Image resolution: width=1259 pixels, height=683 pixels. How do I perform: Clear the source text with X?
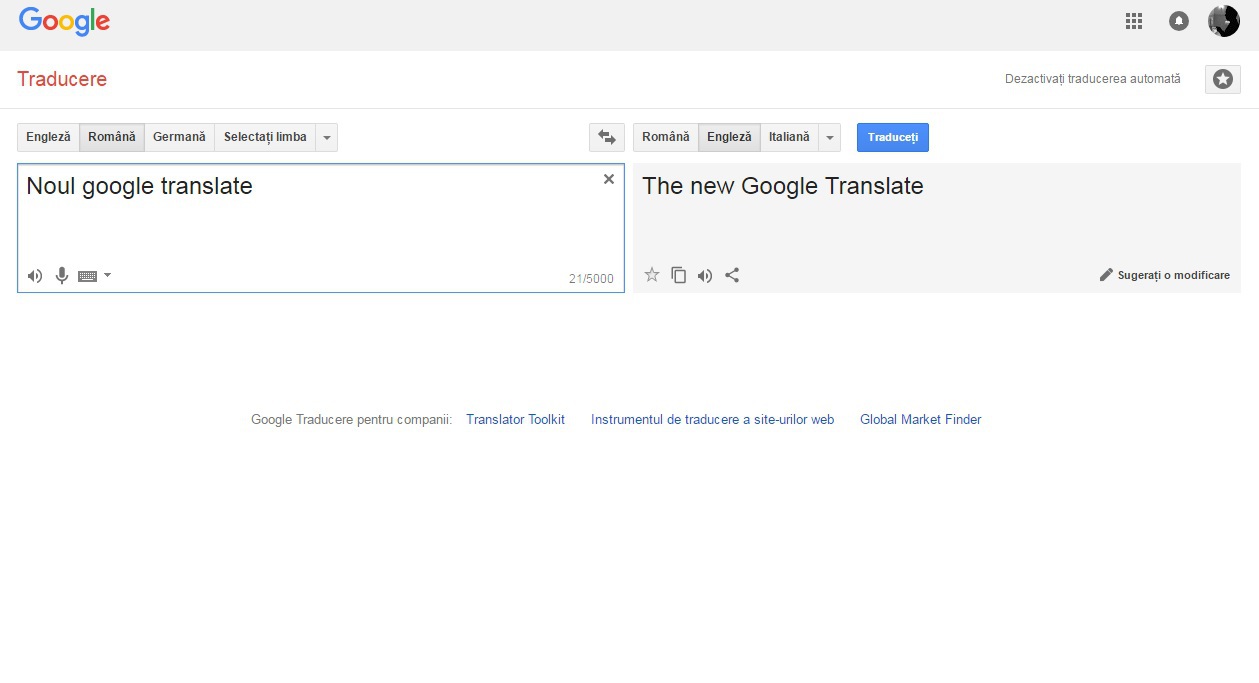click(x=609, y=179)
